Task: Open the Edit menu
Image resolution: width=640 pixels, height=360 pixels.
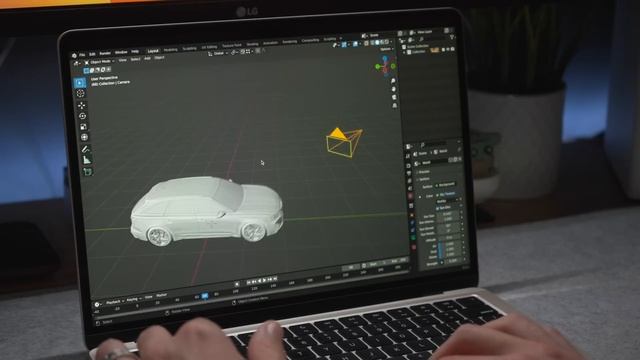Action: point(92,54)
